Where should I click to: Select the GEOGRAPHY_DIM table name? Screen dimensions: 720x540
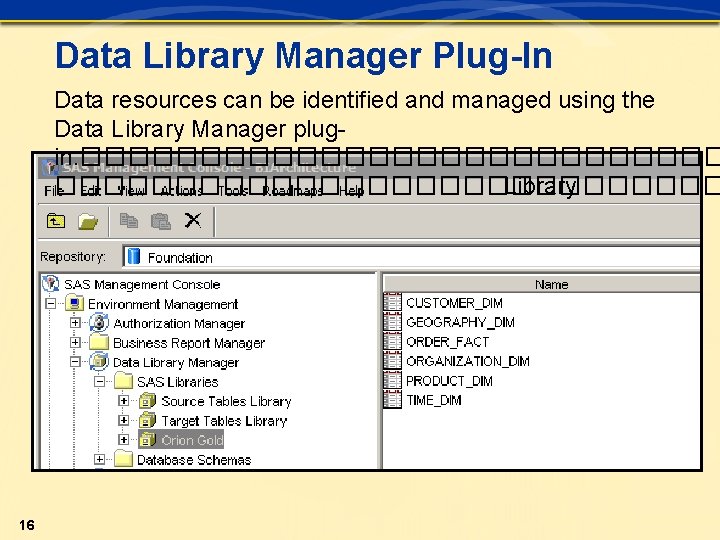460,322
